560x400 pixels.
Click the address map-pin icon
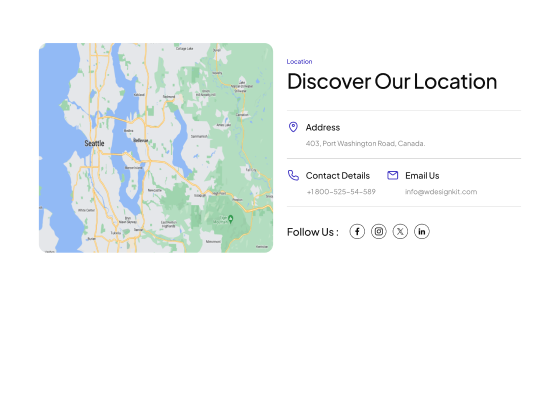pyautogui.click(x=293, y=127)
